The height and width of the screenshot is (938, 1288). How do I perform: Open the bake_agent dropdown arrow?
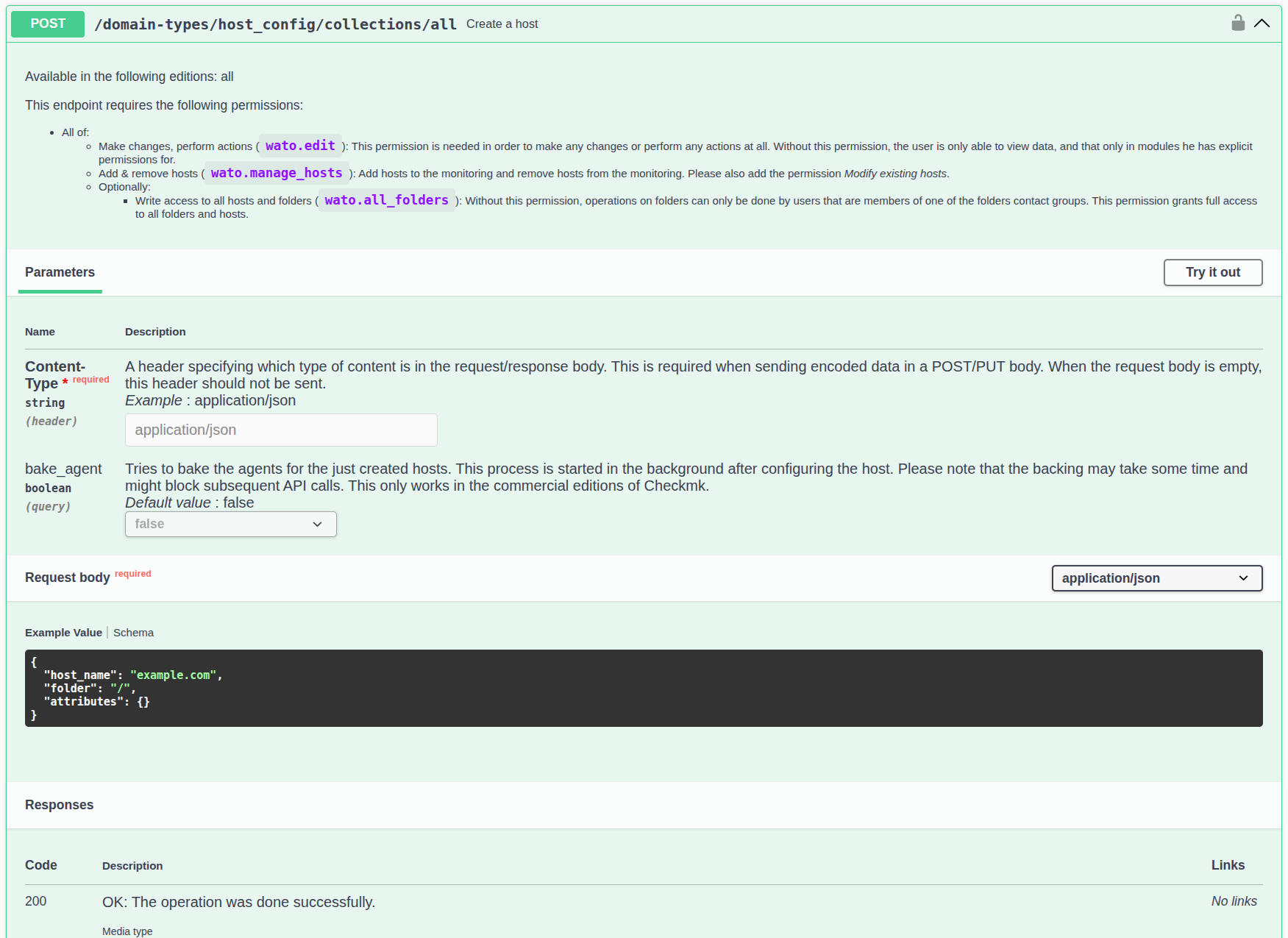[x=317, y=524]
